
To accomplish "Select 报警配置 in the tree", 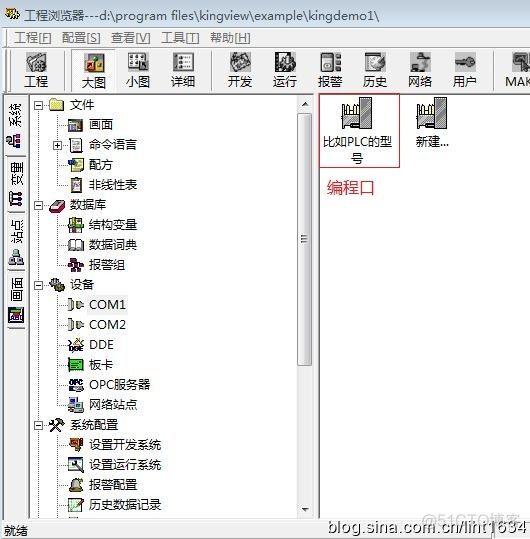I will tap(113, 485).
